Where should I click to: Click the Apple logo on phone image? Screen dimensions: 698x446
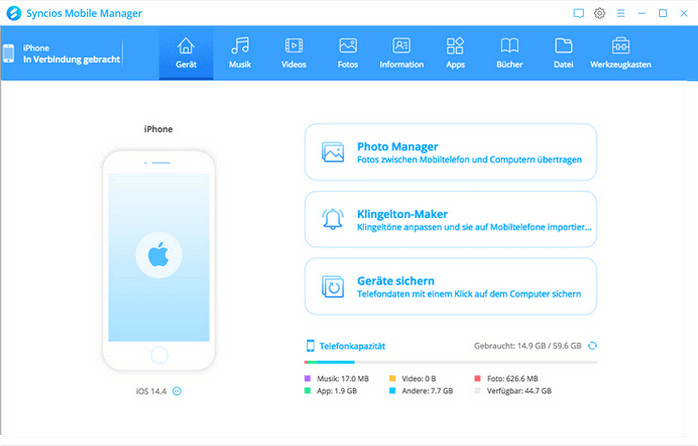pos(158,255)
